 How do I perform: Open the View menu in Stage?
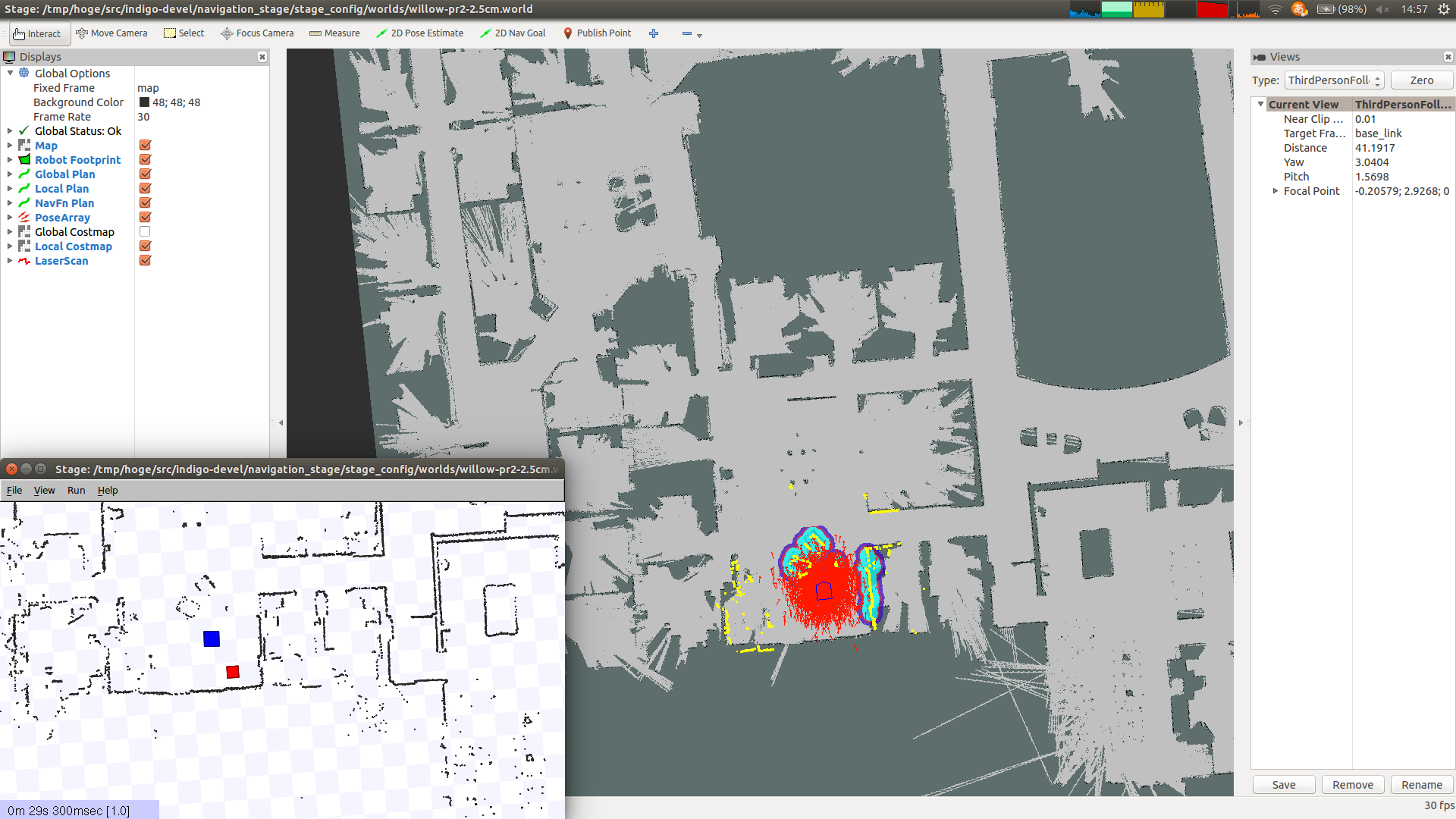click(x=44, y=491)
